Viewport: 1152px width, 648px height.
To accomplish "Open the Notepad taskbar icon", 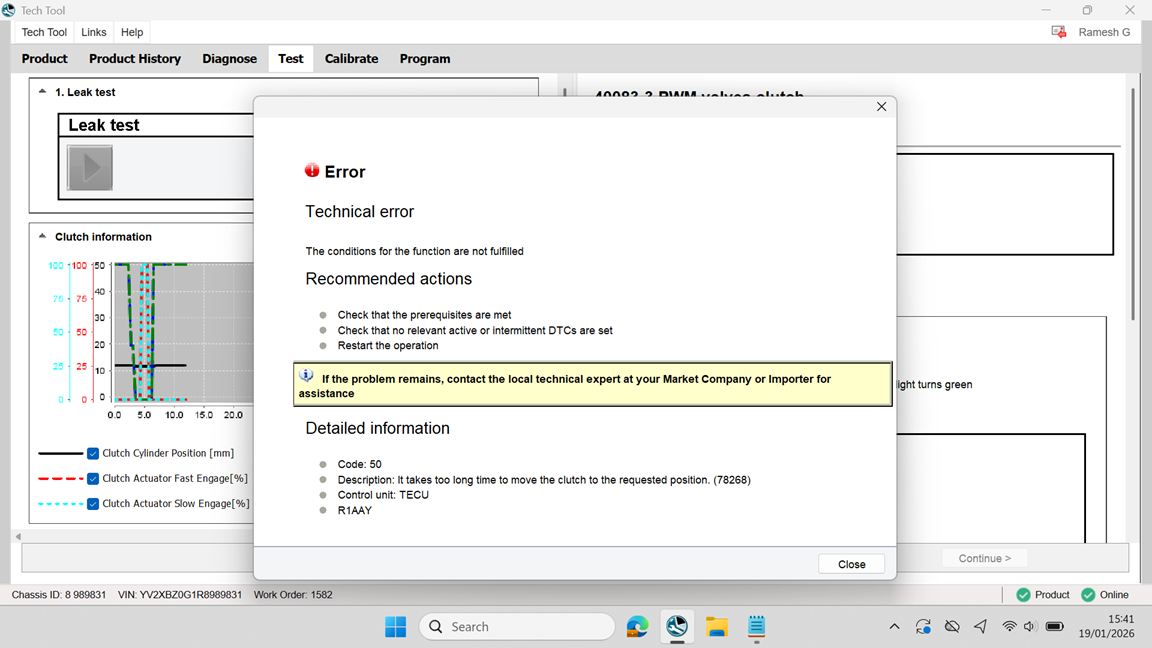I will [x=756, y=627].
